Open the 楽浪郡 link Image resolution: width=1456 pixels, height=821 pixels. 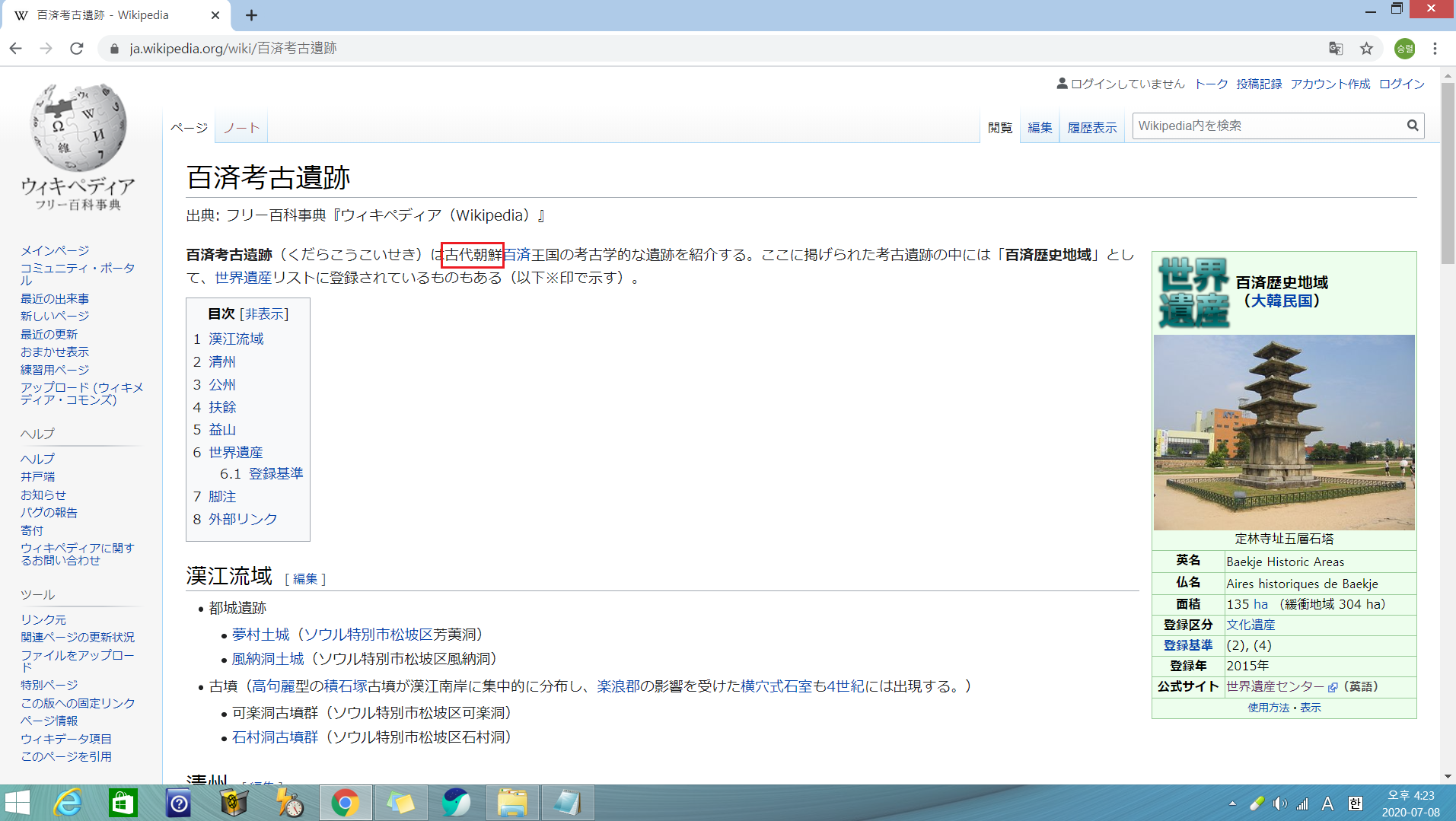click(x=618, y=686)
